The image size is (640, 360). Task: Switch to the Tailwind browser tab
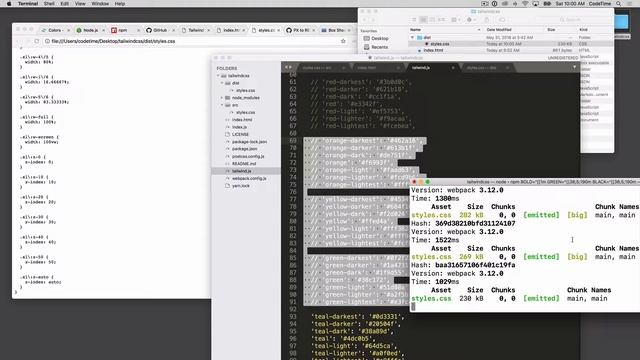coord(196,30)
